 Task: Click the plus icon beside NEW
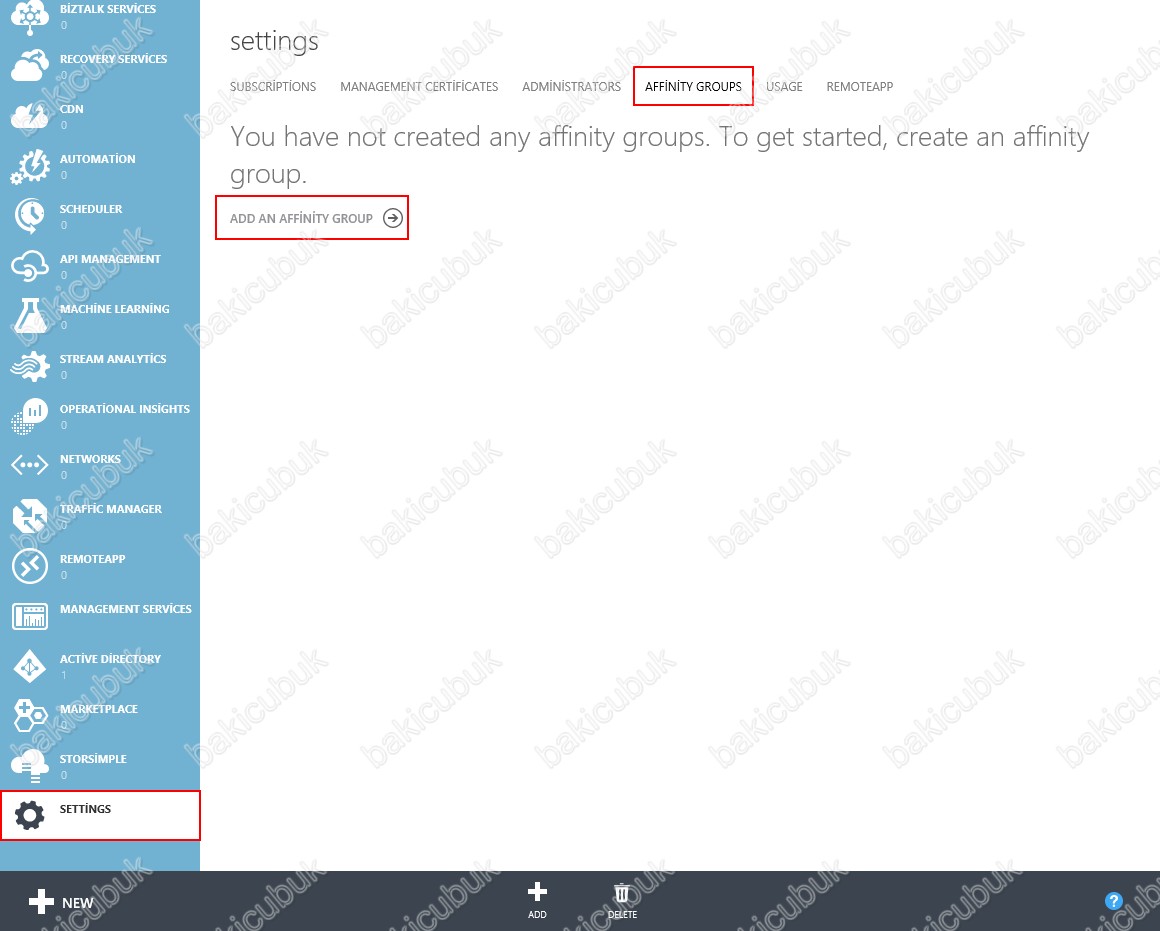point(41,902)
